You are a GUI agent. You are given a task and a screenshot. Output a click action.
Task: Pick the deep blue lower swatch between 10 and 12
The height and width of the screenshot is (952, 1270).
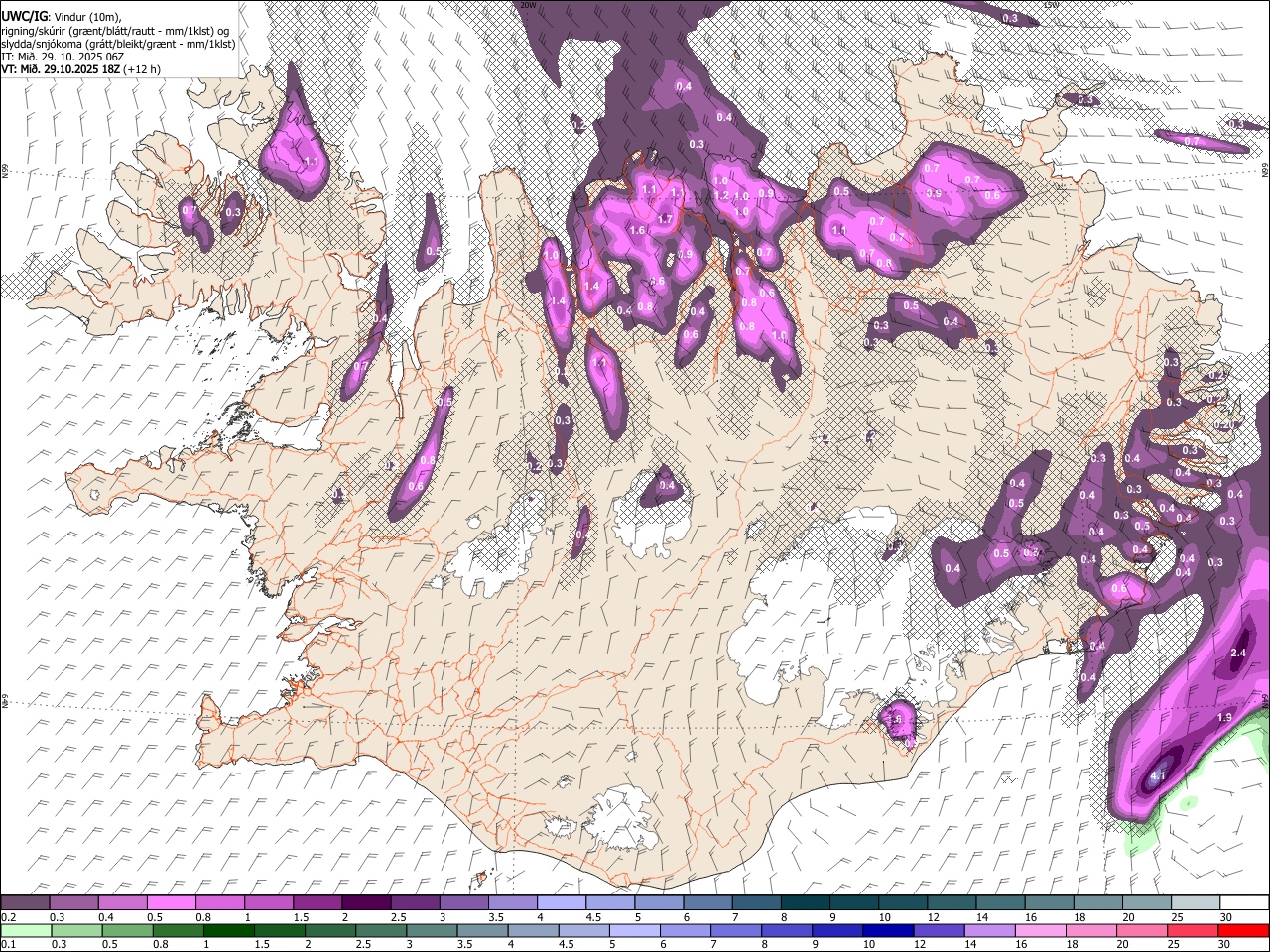pos(886,930)
